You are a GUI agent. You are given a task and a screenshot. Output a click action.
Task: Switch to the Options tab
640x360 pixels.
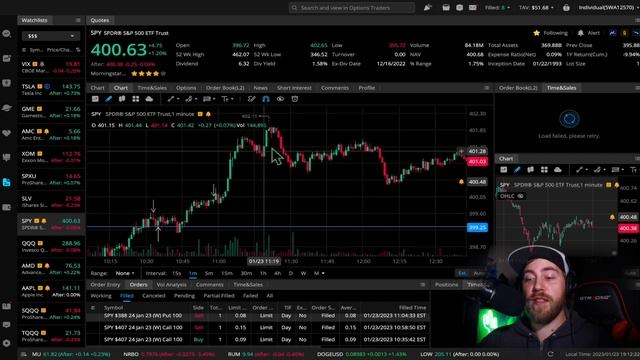pyautogui.click(x=186, y=88)
